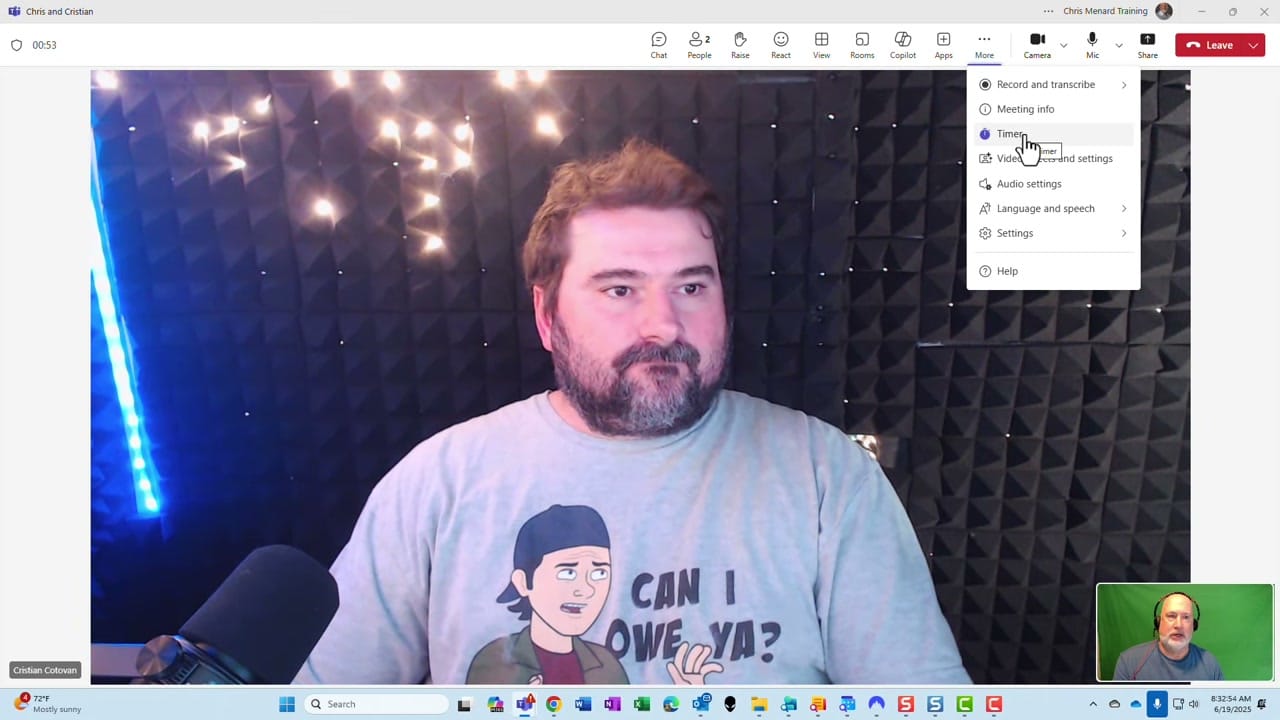Turn off the Camera

click(x=1037, y=40)
